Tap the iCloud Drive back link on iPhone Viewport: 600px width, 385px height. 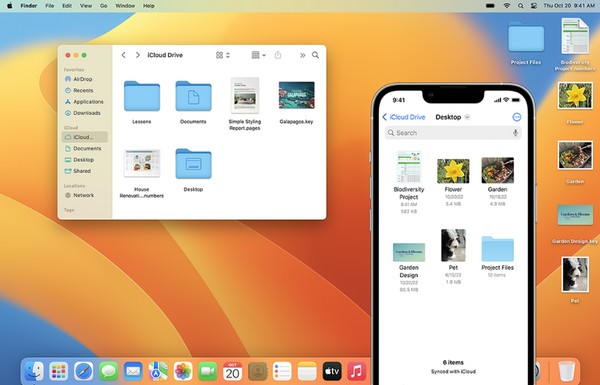404,117
